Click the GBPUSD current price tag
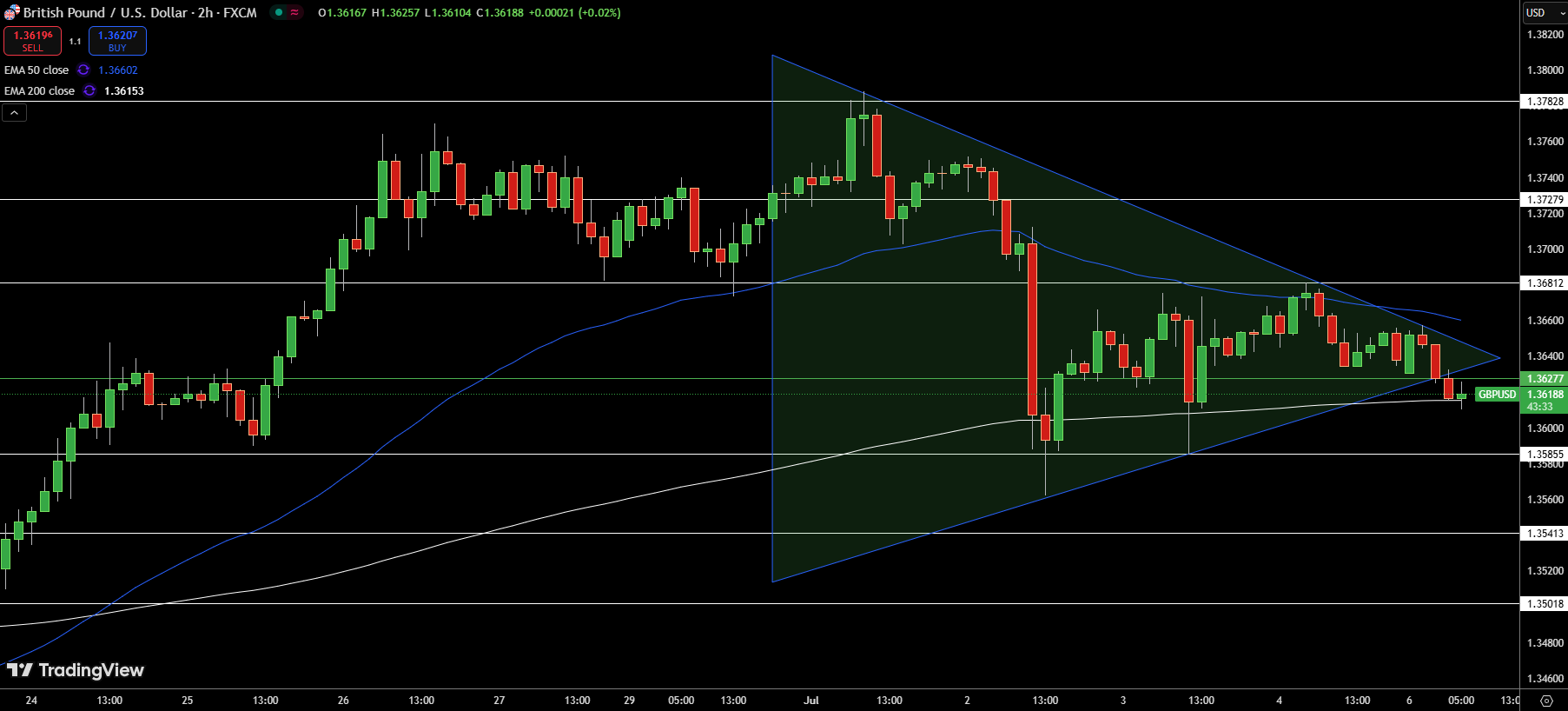This screenshot has height=711, width=1568. 1497,395
